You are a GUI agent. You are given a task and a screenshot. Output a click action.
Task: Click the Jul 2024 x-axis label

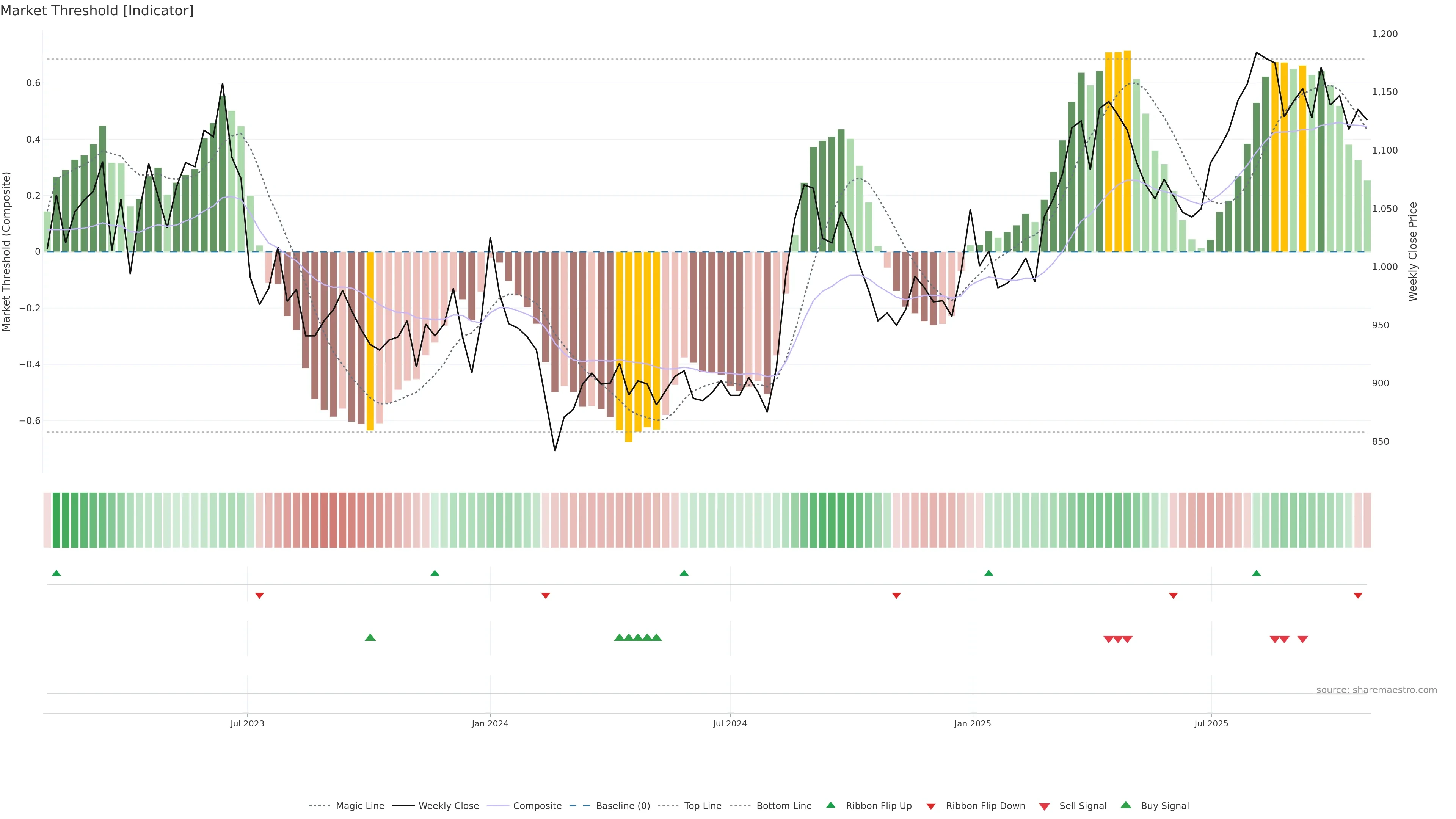tap(730, 723)
